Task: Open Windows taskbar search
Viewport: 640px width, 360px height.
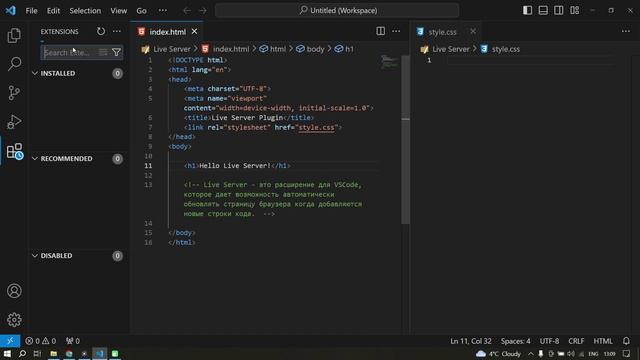Action: [x=22, y=353]
